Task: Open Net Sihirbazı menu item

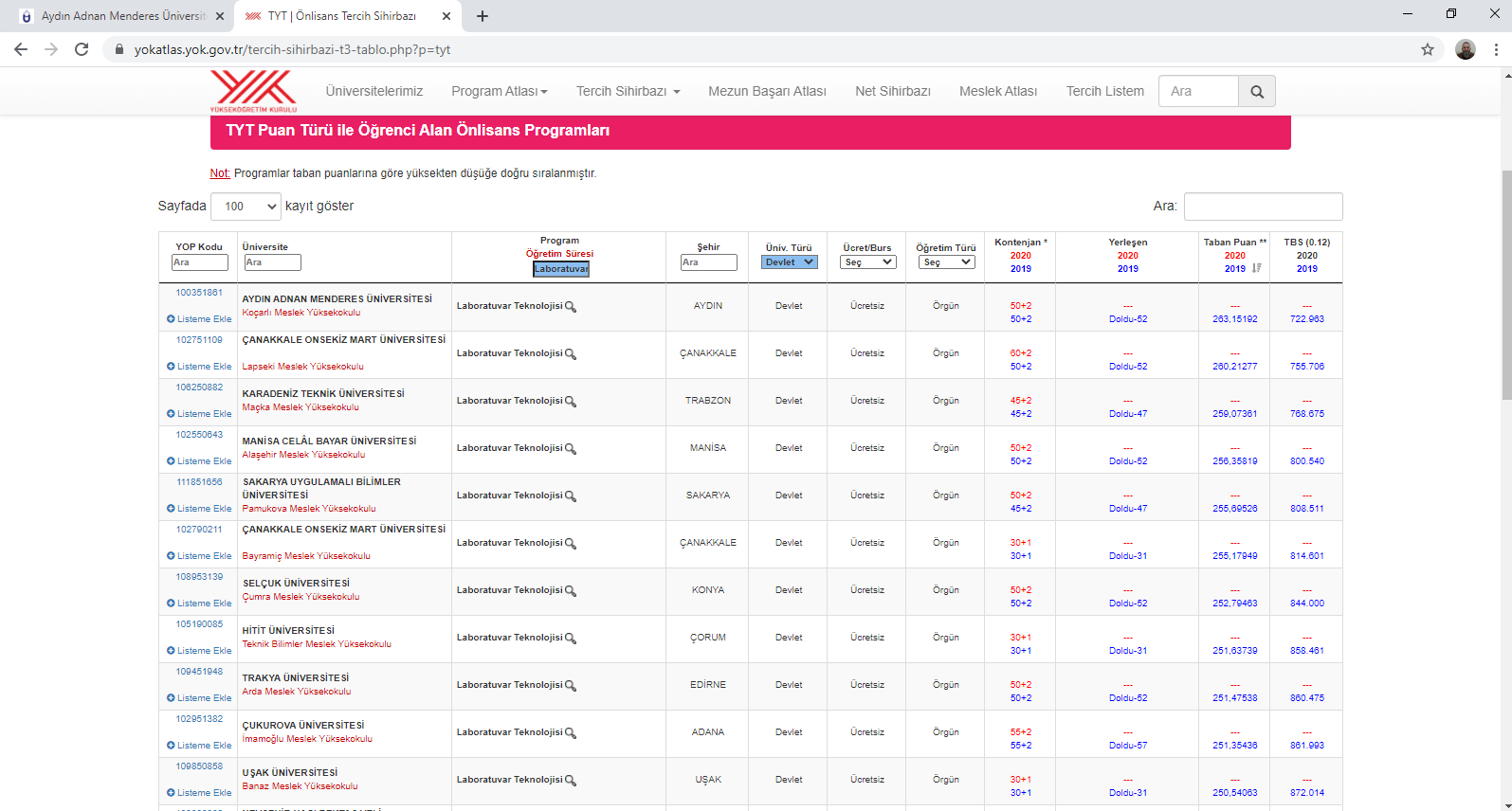Action: point(893,91)
